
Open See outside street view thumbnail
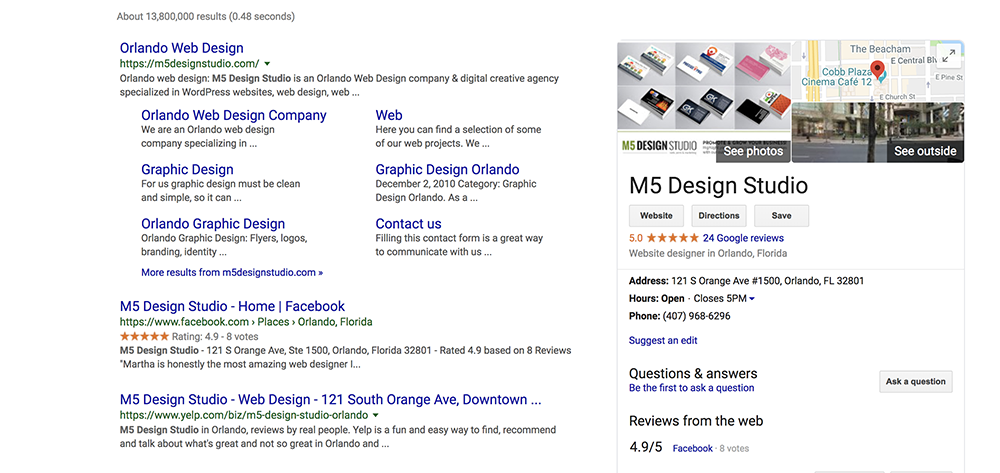pyautogui.click(x=878, y=133)
